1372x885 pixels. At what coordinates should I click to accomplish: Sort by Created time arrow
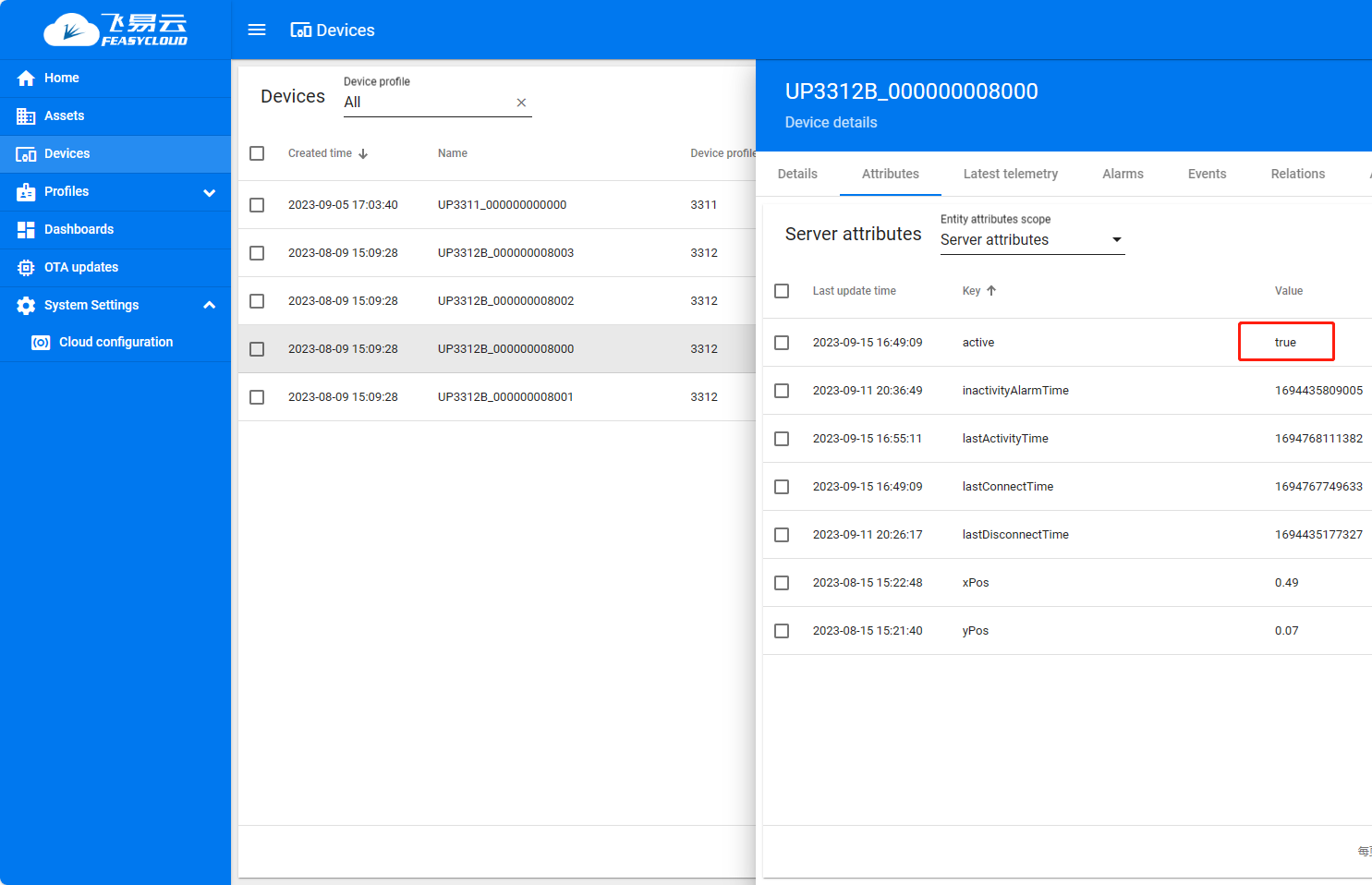(363, 154)
